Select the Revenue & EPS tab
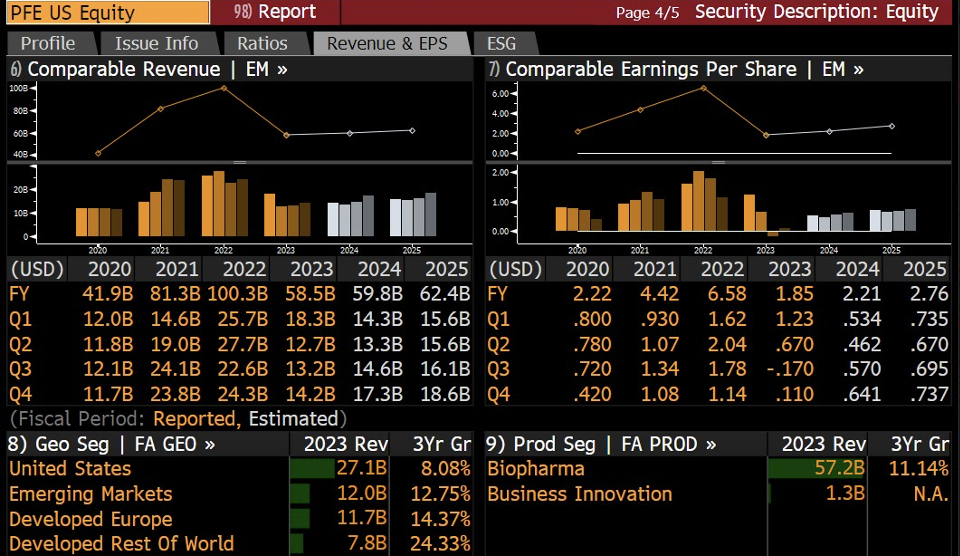The height and width of the screenshot is (556, 960). click(x=388, y=43)
